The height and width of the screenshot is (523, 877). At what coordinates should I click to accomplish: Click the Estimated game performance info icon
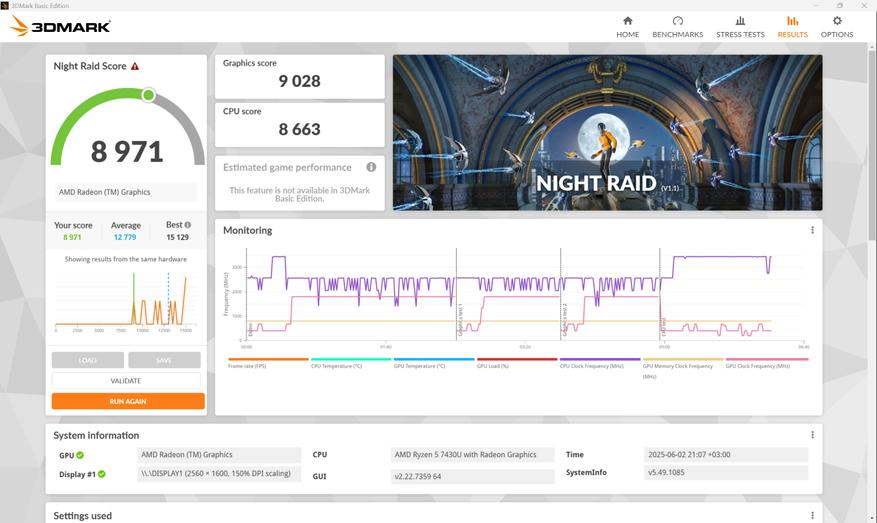click(371, 167)
